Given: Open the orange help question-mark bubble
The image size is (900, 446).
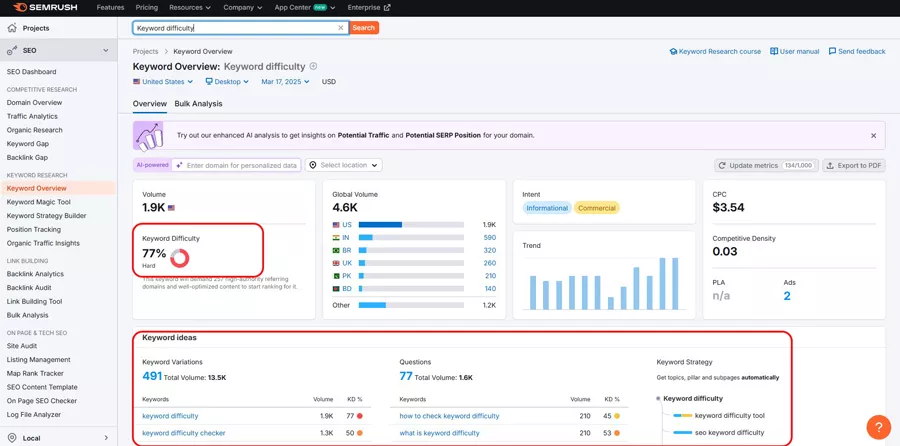Looking at the screenshot, I should tap(878, 427).
